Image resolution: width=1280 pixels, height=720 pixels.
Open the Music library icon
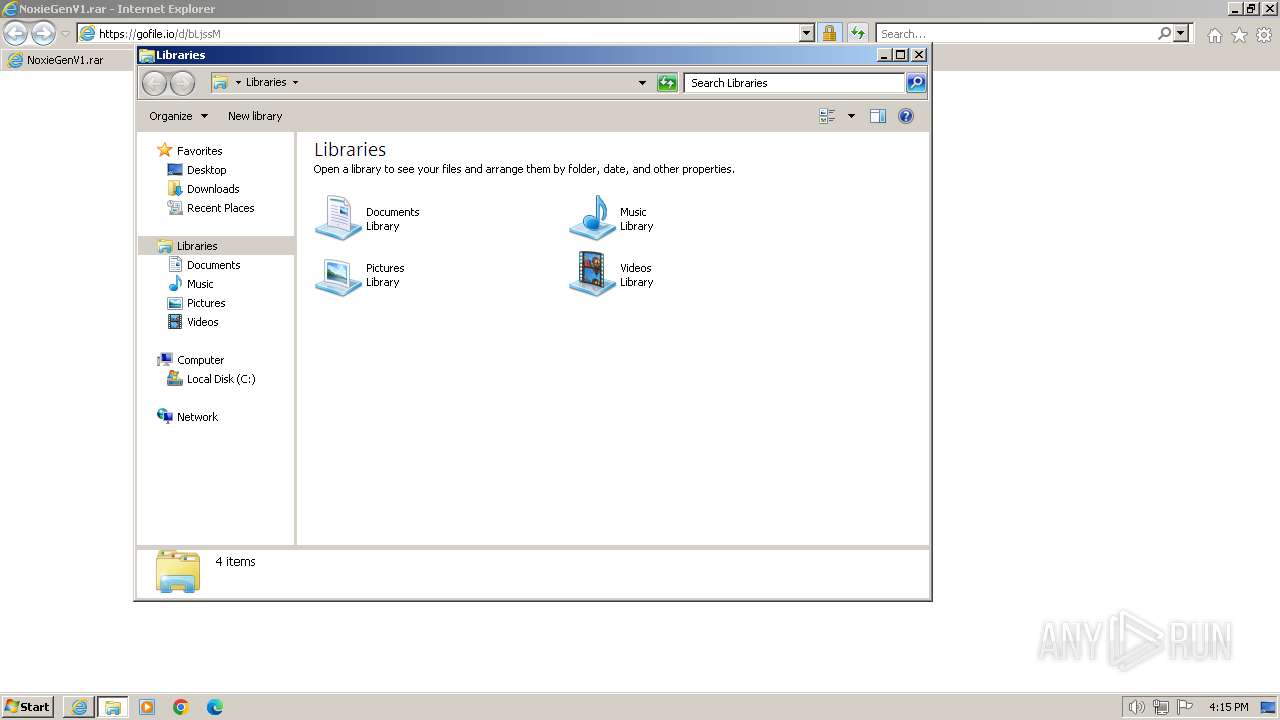click(592, 218)
